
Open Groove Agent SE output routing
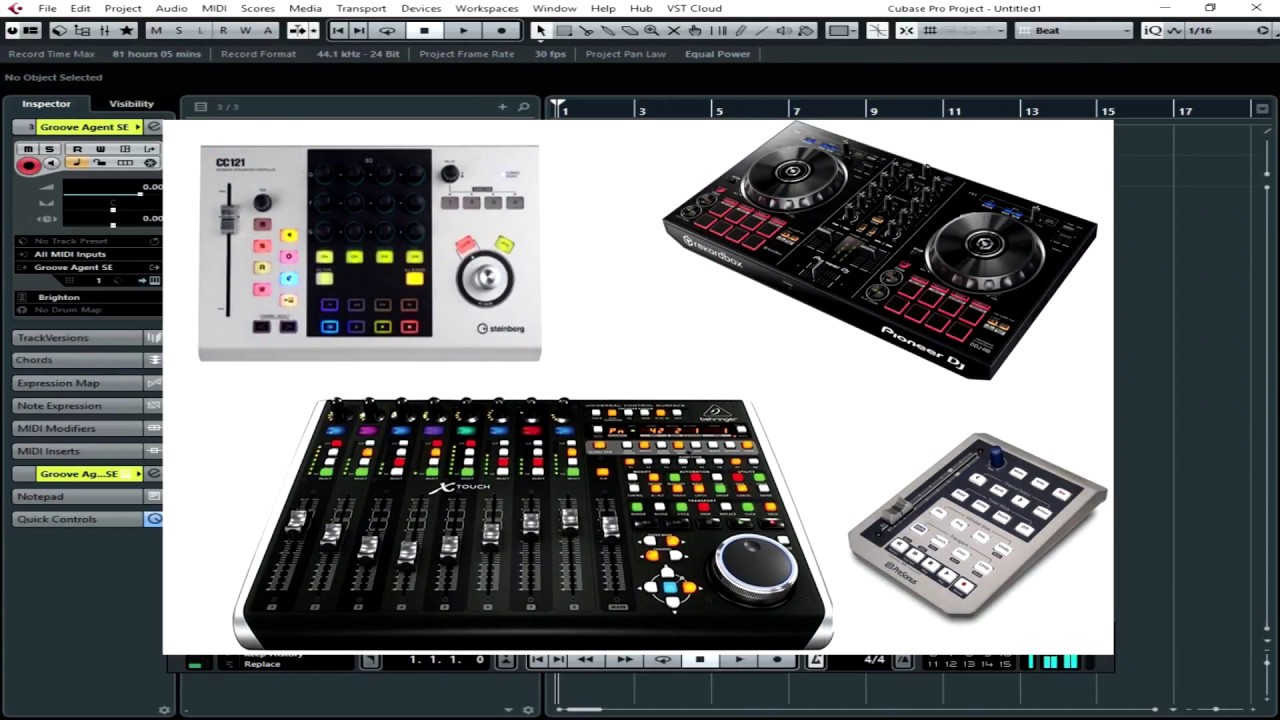(88, 268)
